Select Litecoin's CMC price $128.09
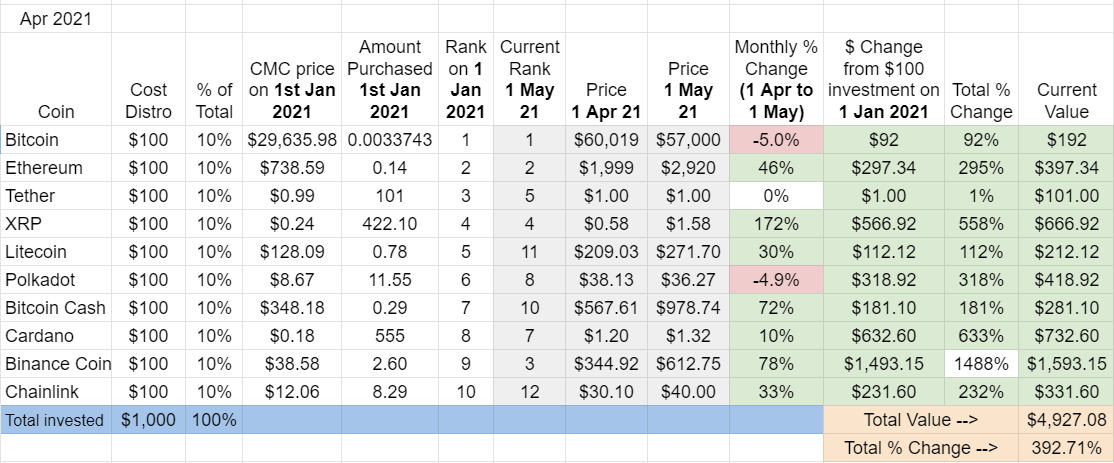Viewport: 1114px width, 463px height. coord(292,252)
